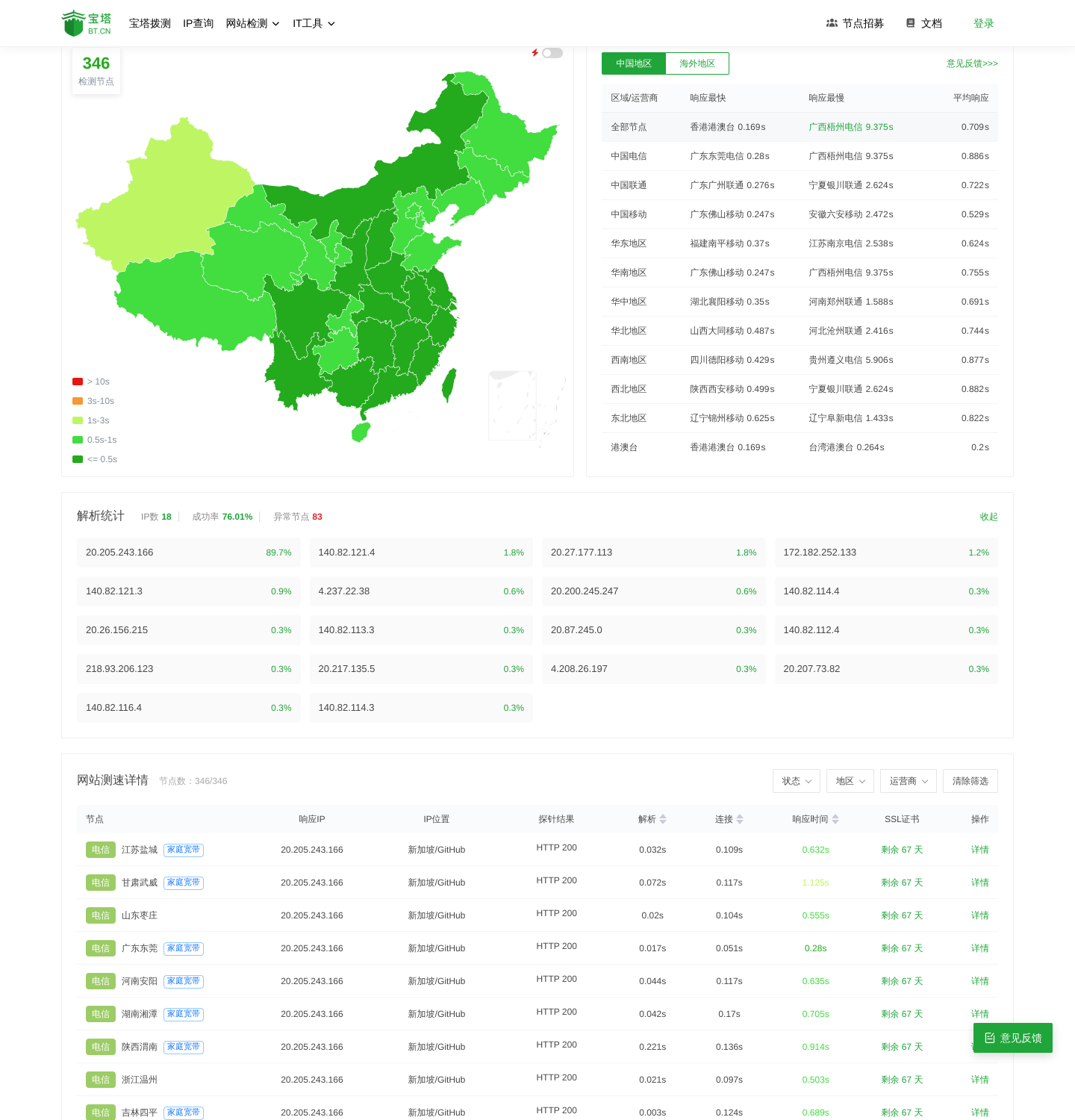Open the 网站检测 dropdown menu
The image size is (1075, 1120).
pos(252,23)
